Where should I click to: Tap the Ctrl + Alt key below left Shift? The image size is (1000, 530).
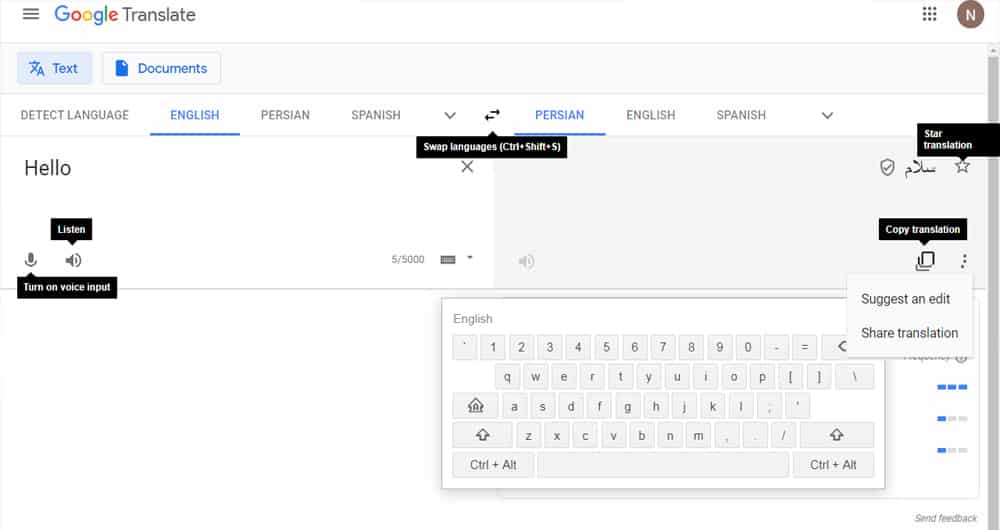tap(493, 465)
